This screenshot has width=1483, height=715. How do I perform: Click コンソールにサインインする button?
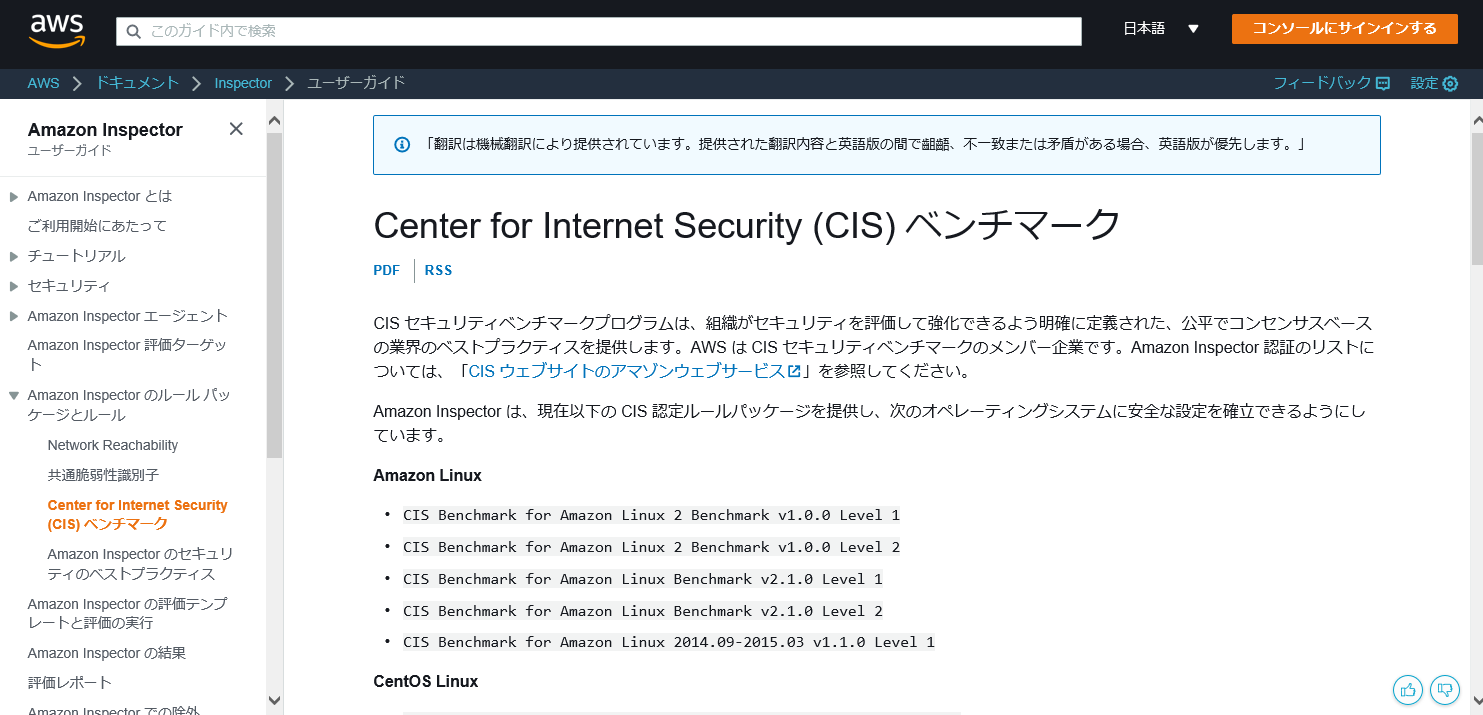1343,29
